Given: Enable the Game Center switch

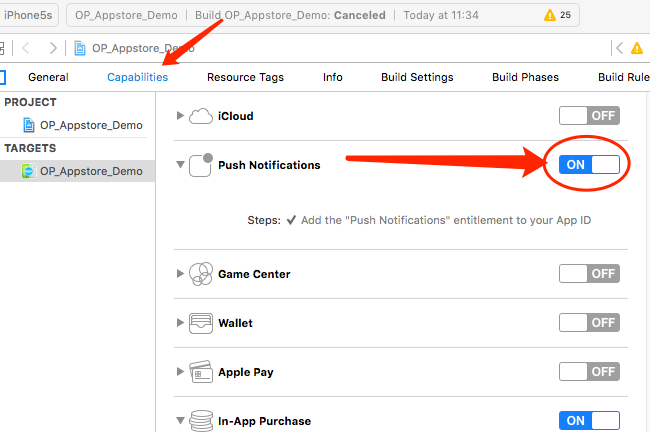Looking at the screenshot, I should click(589, 274).
